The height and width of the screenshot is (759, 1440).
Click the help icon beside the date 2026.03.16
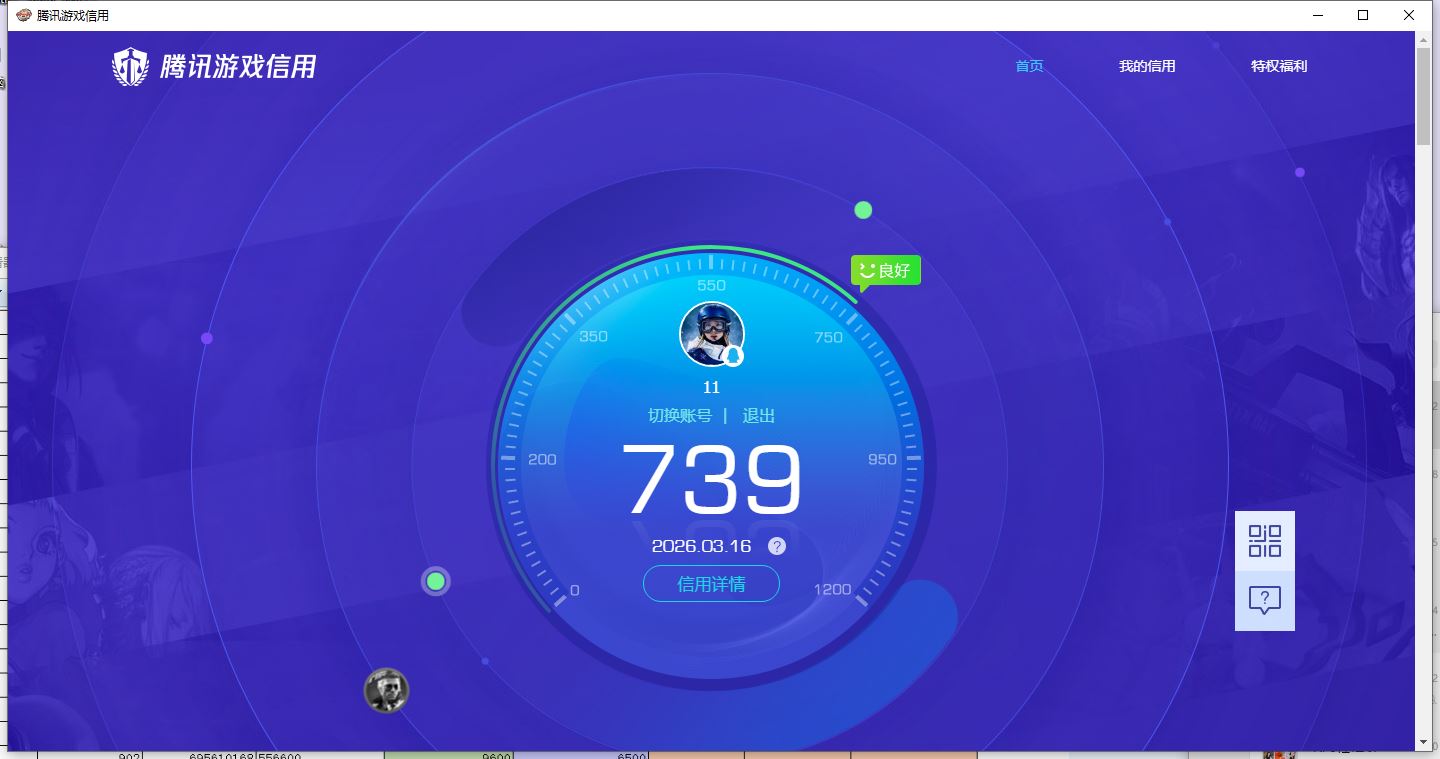tap(777, 546)
